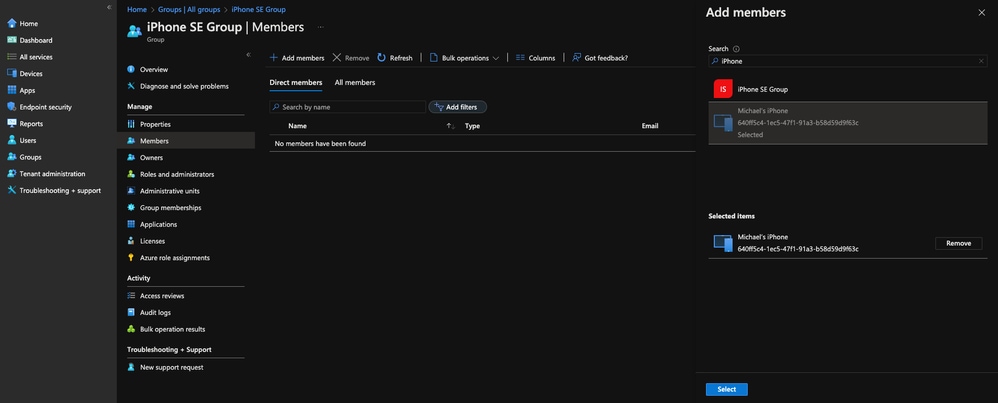Open the Group memberships label in the menu

171,208
